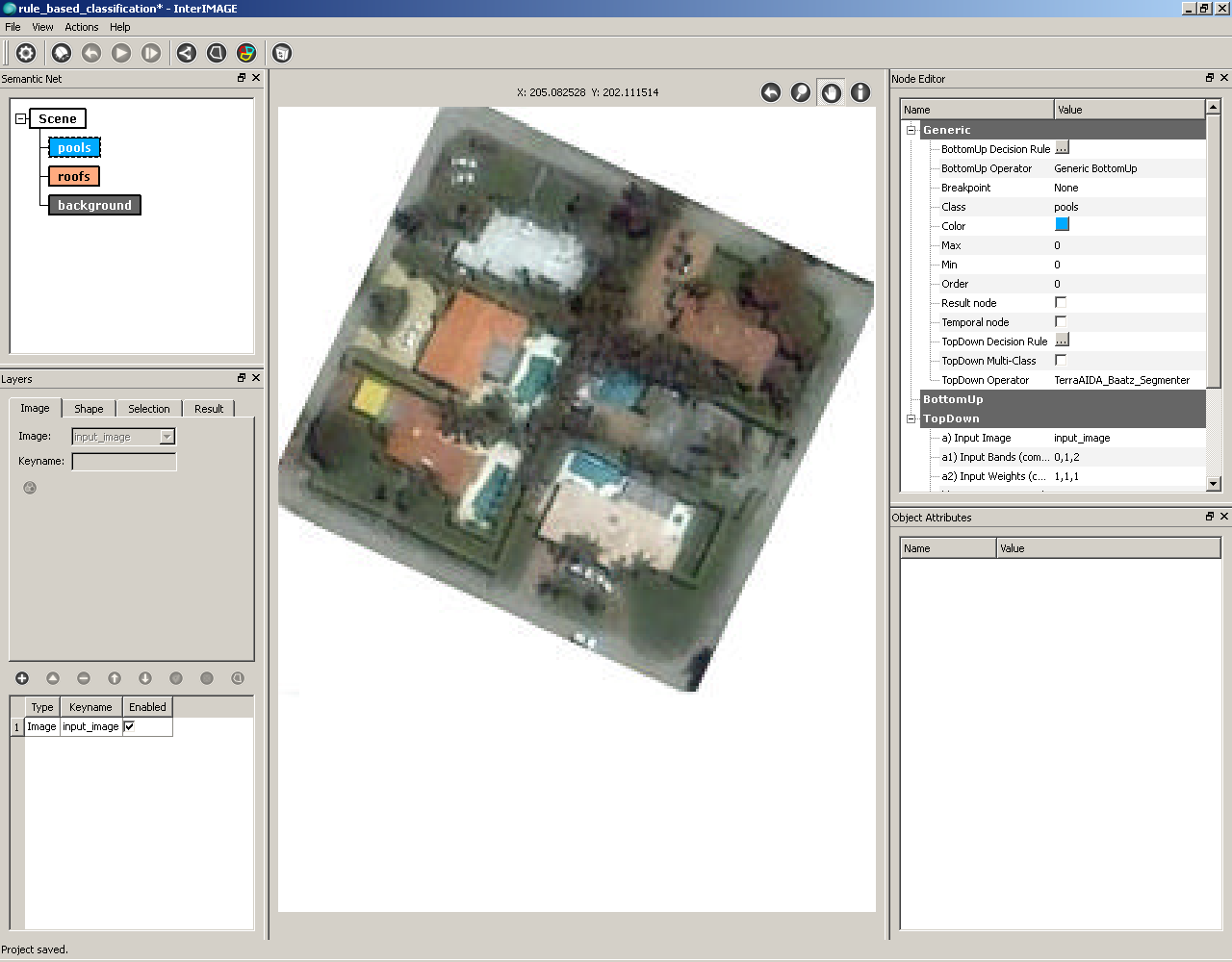The height and width of the screenshot is (962, 1232).
Task: Click the blue Color swatch for pools
Action: 1063,224
